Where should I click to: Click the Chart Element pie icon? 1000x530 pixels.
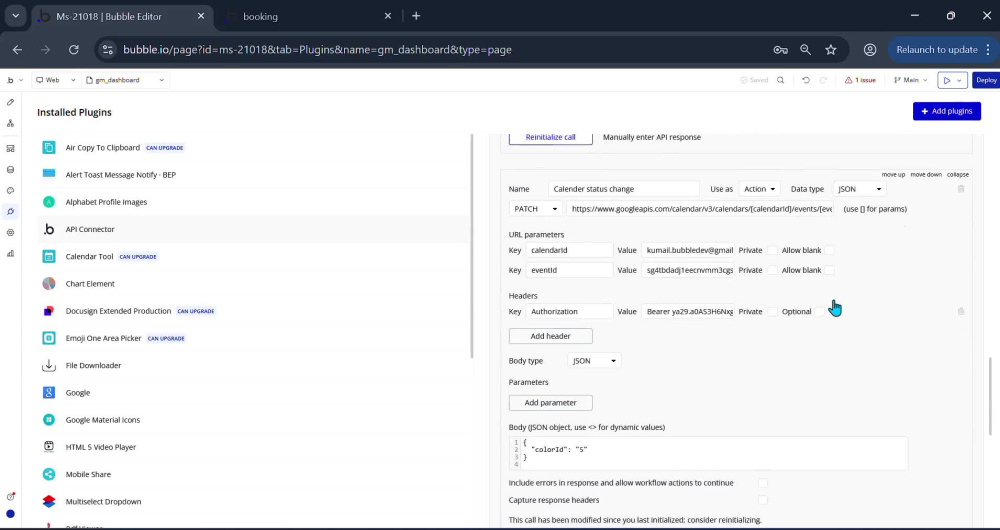pyautogui.click(x=49, y=284)
